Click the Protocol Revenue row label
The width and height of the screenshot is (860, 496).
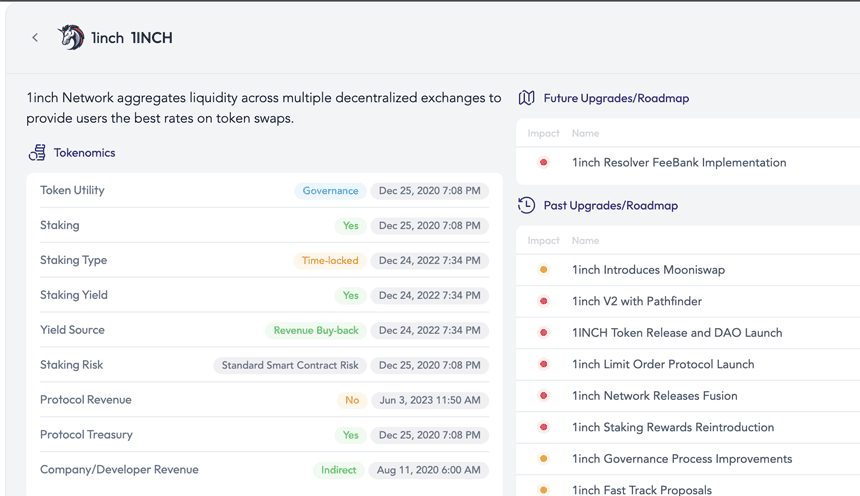(x=86, y=399)
